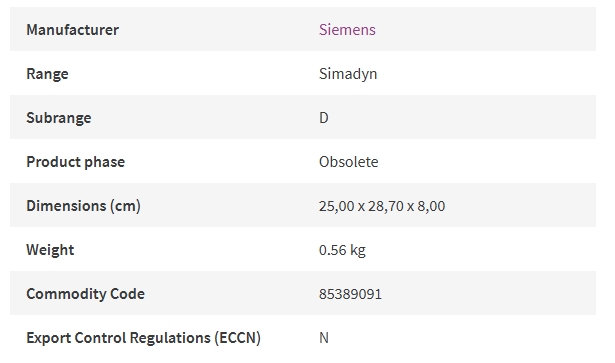Select the 25,00 x 28,70 x 8,00 value
Image resolution: width=615 pixels, height=363 pixels.
(x=382, y=206)
